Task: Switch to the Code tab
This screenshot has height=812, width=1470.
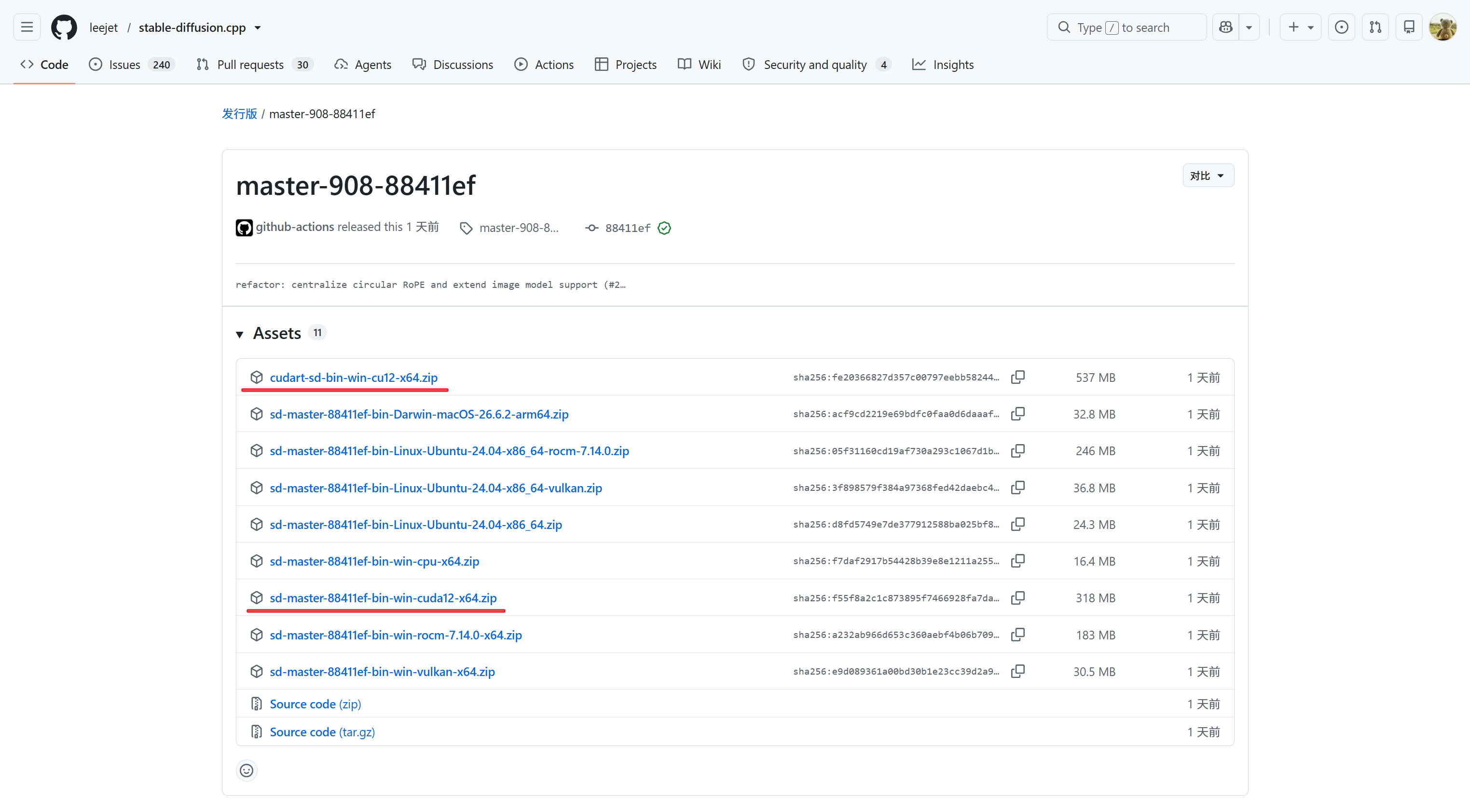Action: click(44, 65)
